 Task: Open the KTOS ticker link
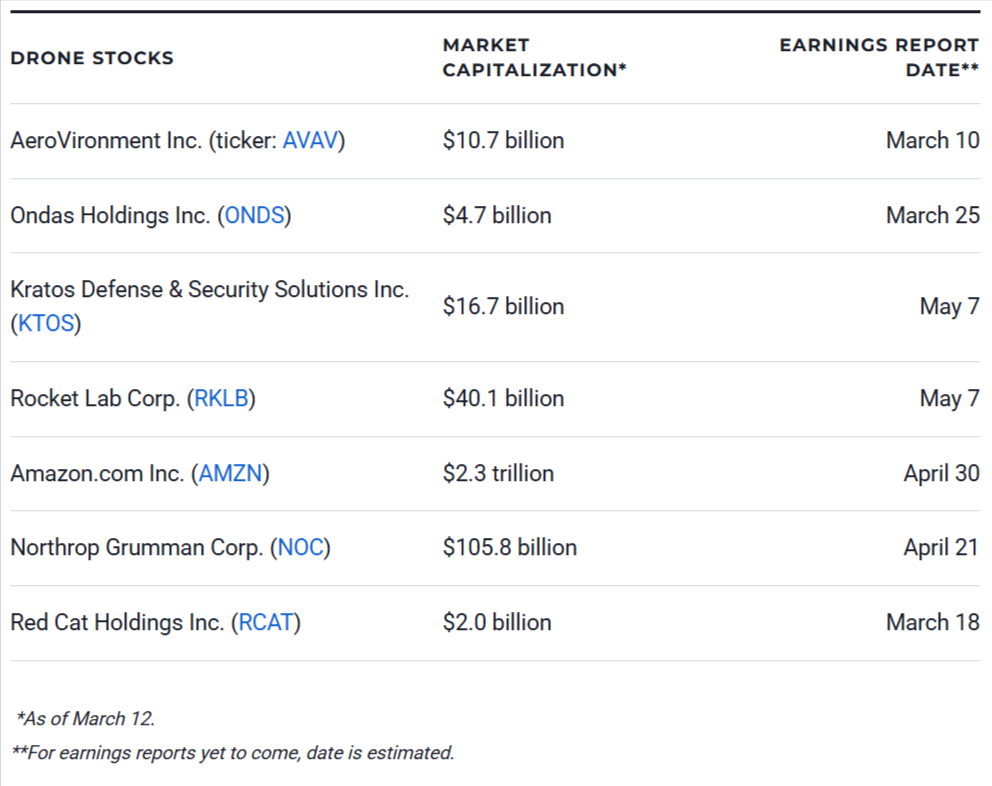[x=47, y=323]
